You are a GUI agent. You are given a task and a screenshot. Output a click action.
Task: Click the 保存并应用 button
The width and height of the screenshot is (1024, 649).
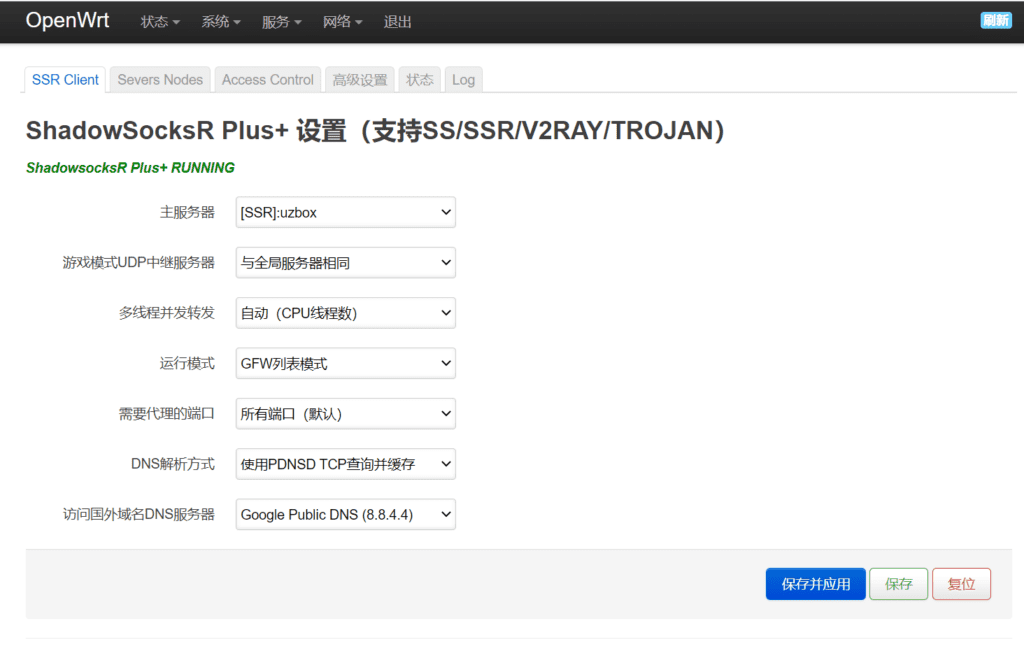click(815, 583)
